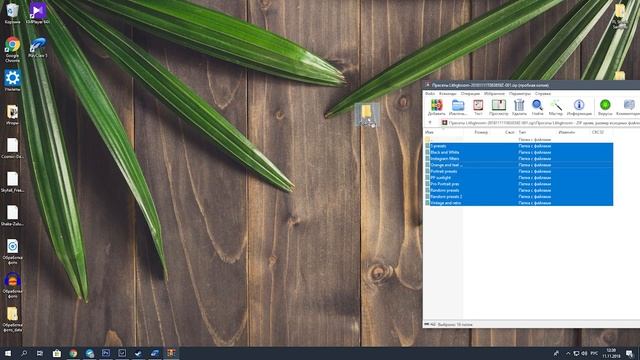The image size is (640, 360).
Task: Open the blue gear desktop icon
Action: pyautogui.click(x=12, y=80)
